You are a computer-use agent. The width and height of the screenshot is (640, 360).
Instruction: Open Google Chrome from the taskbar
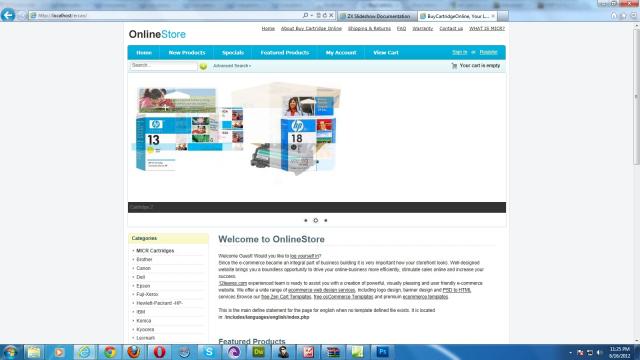click(109, 352)
